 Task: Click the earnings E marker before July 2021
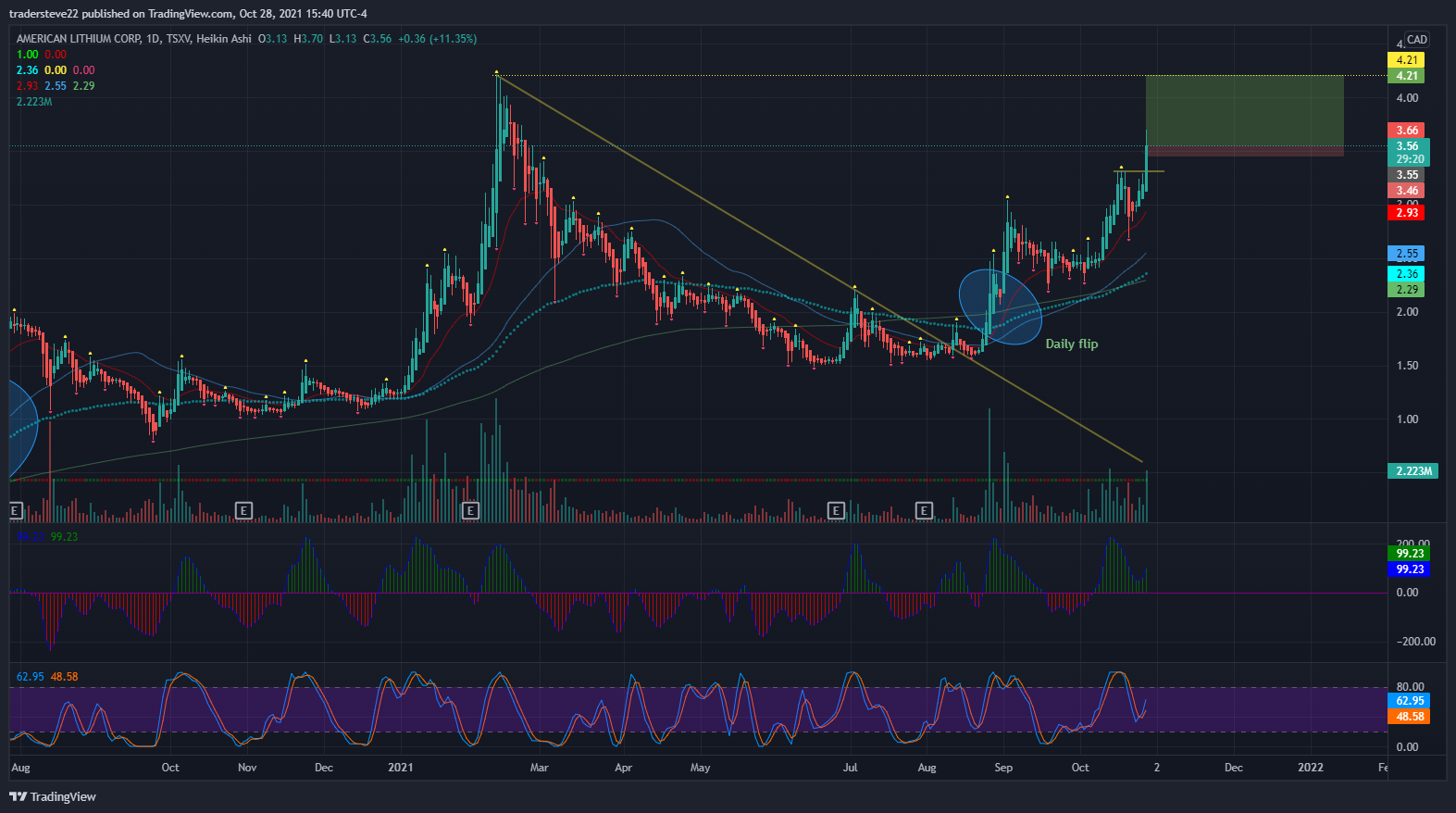836,510
